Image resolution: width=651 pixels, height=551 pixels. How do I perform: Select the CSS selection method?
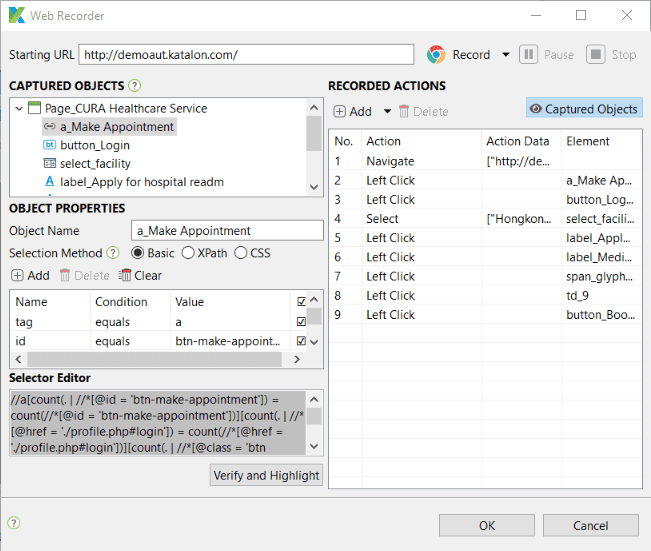tap(252, 253)
